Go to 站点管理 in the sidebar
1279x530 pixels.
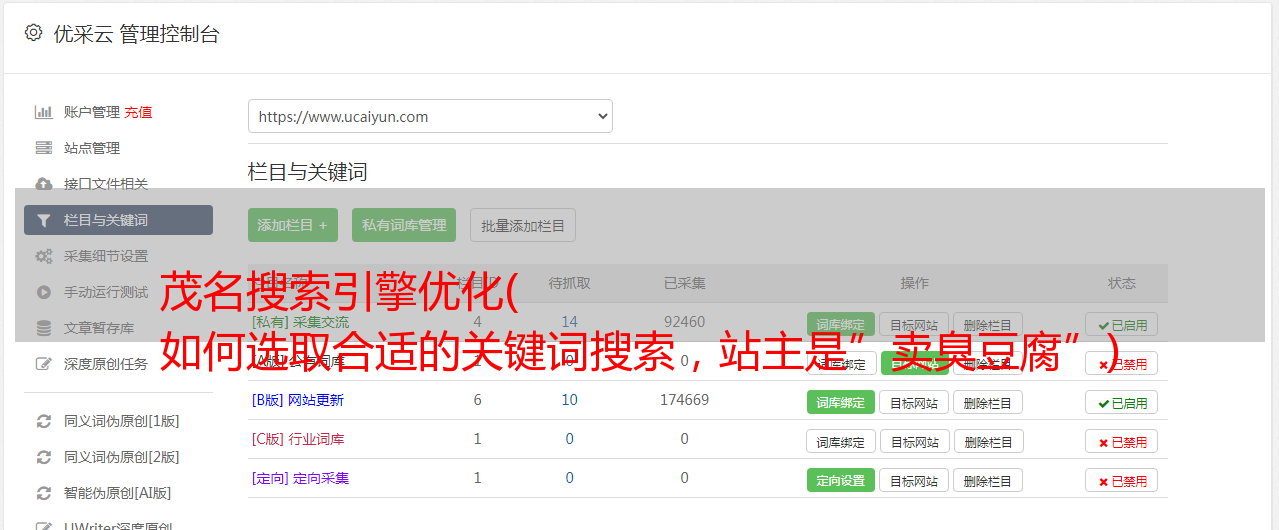[92, 148]
